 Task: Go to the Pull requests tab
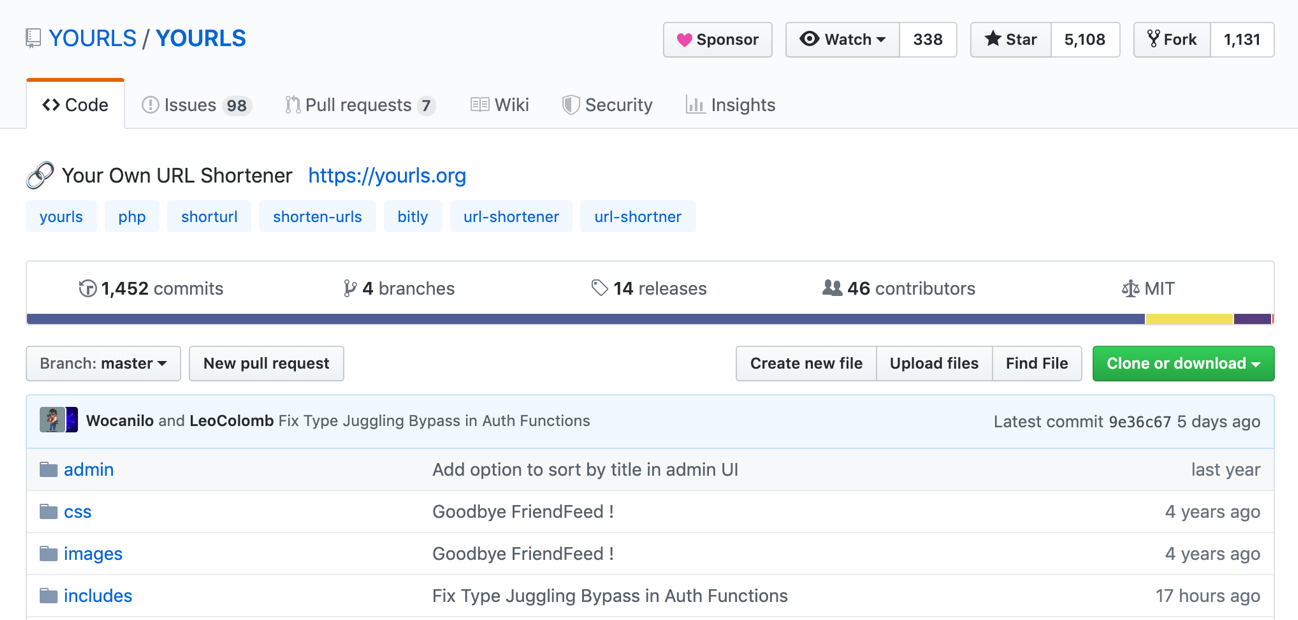point(360,105)
